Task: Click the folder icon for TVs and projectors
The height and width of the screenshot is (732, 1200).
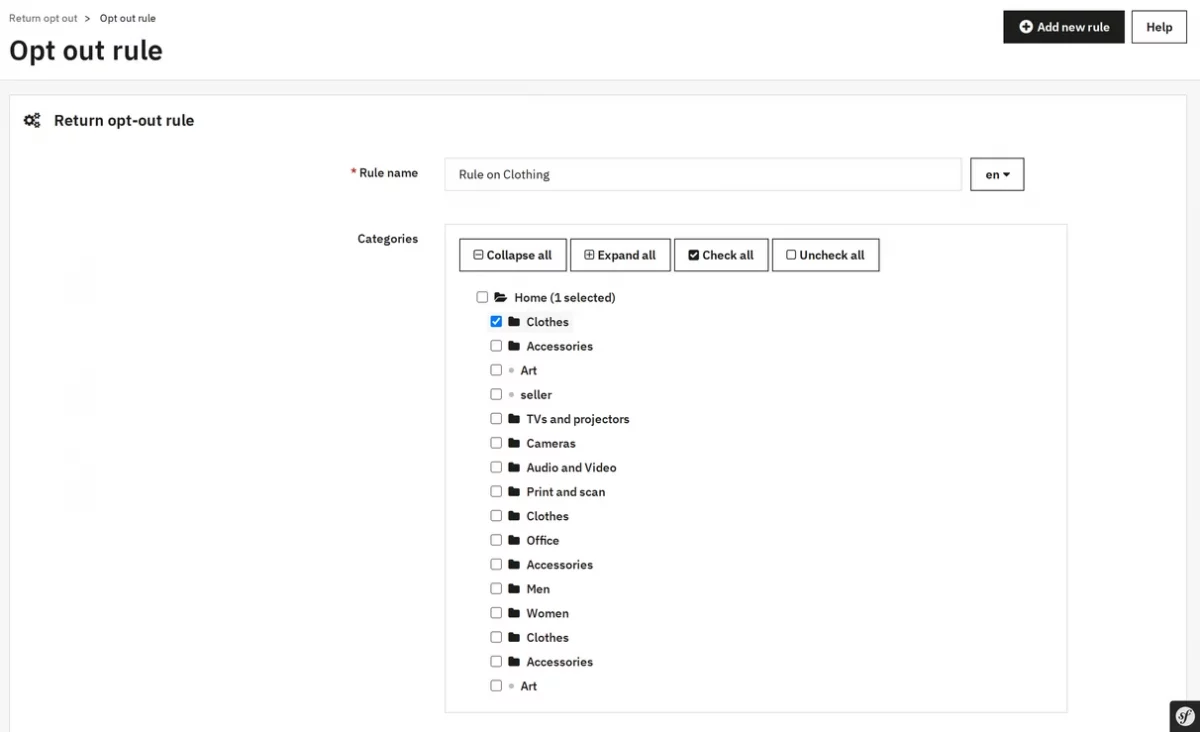Action: click(514, 419)
